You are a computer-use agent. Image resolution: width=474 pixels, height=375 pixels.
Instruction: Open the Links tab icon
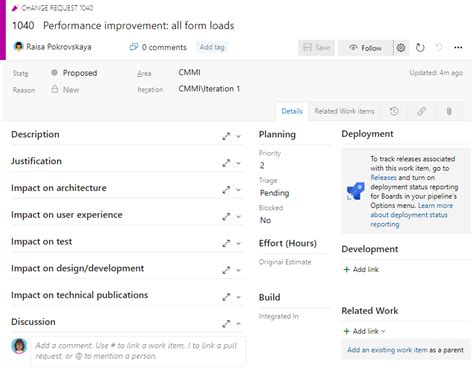click(x=421, y=111)
